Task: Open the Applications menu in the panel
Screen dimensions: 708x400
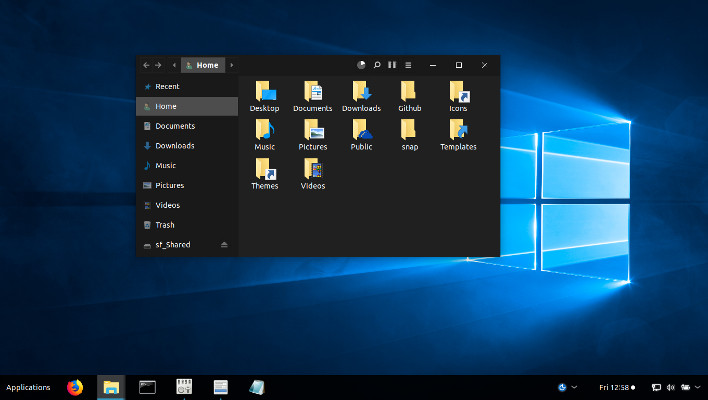Action: pyautogui.click(x=28, y=387)
